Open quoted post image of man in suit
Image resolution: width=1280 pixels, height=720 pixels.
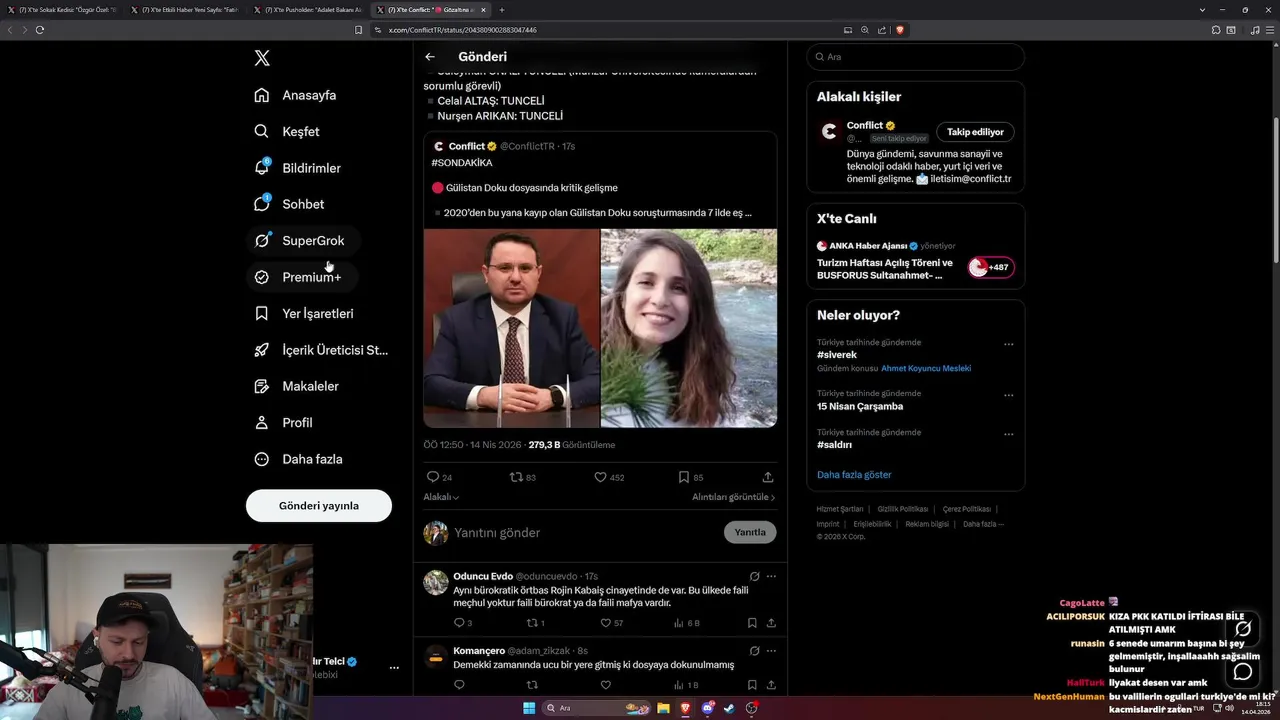click(511, 328)
